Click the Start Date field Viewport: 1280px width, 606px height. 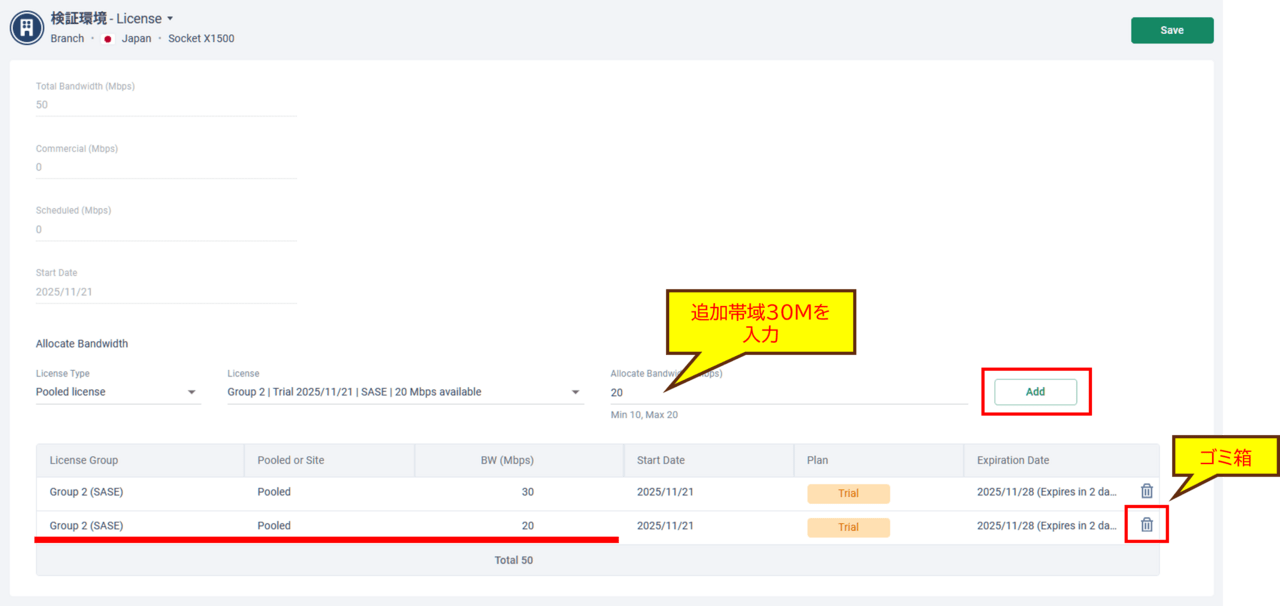tap(166, 292)
